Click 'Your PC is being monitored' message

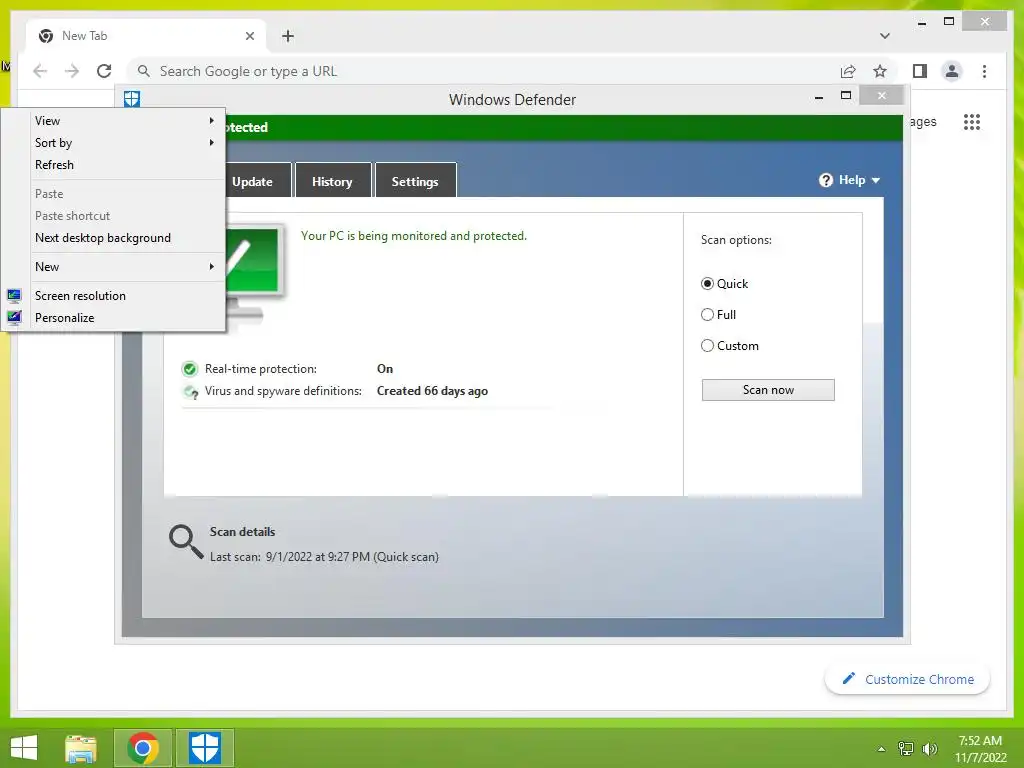click(413, 236)
